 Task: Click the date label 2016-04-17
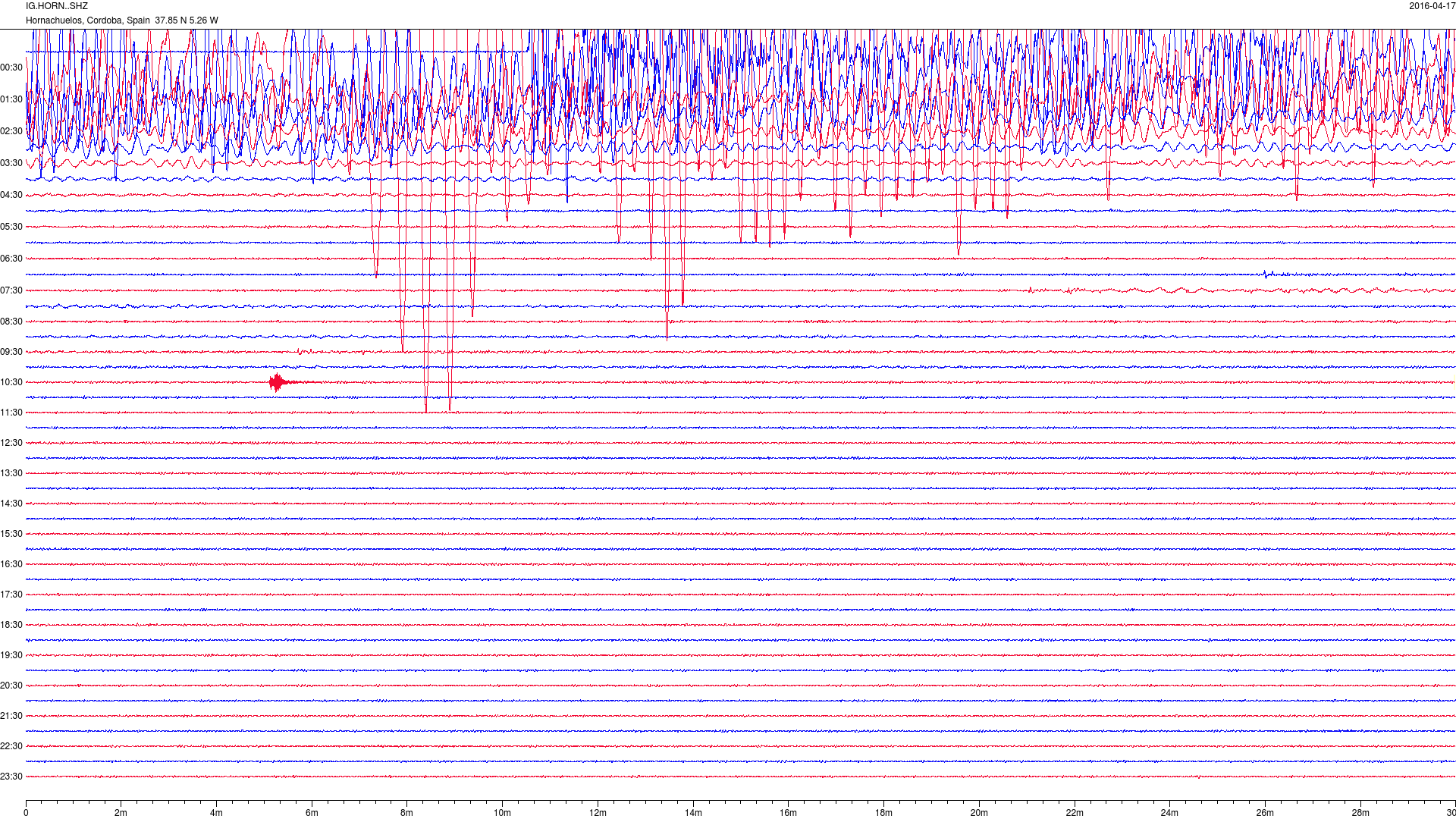click(1432, 6)
